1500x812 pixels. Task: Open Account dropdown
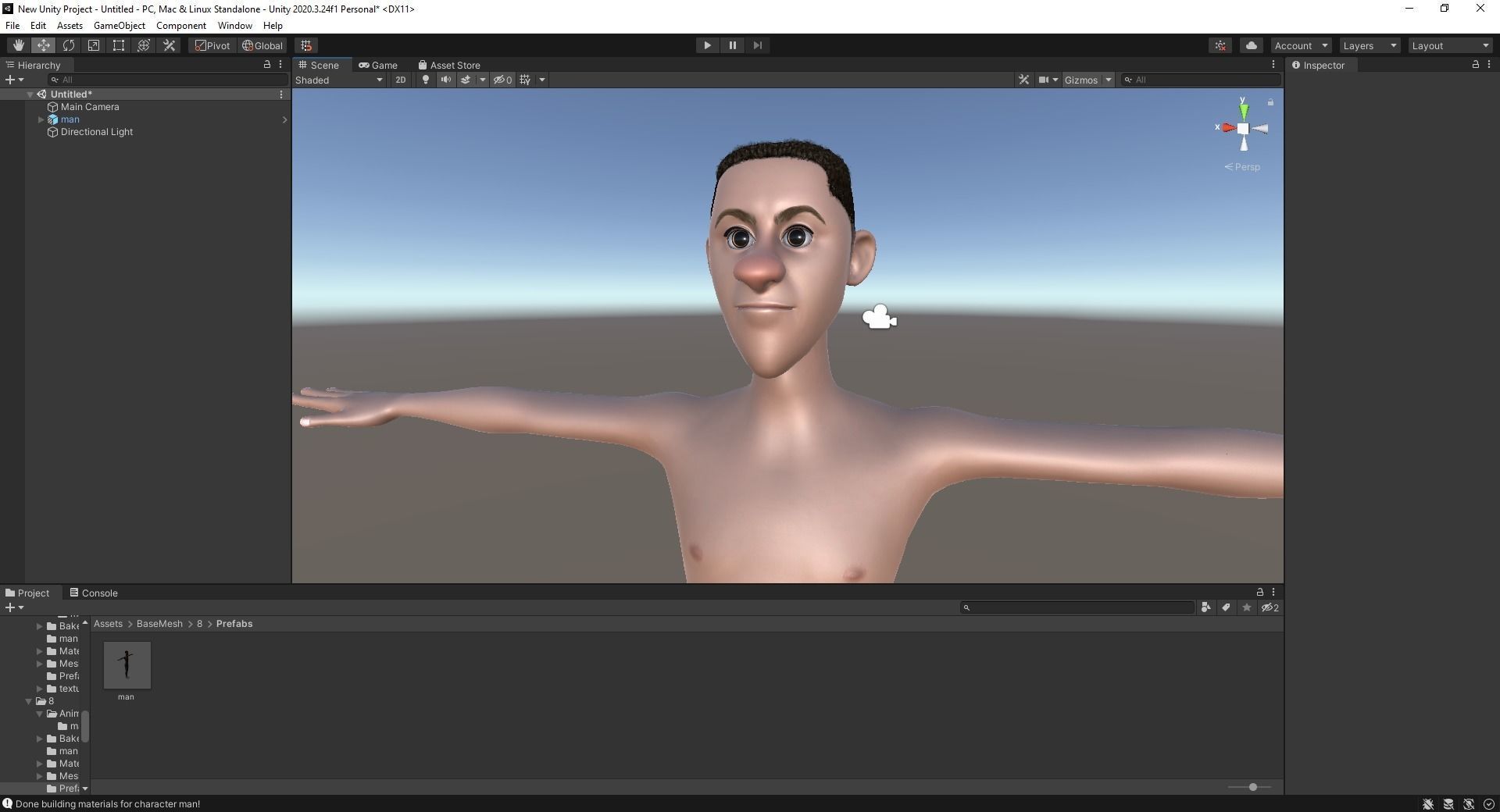tap(1301, 45)
